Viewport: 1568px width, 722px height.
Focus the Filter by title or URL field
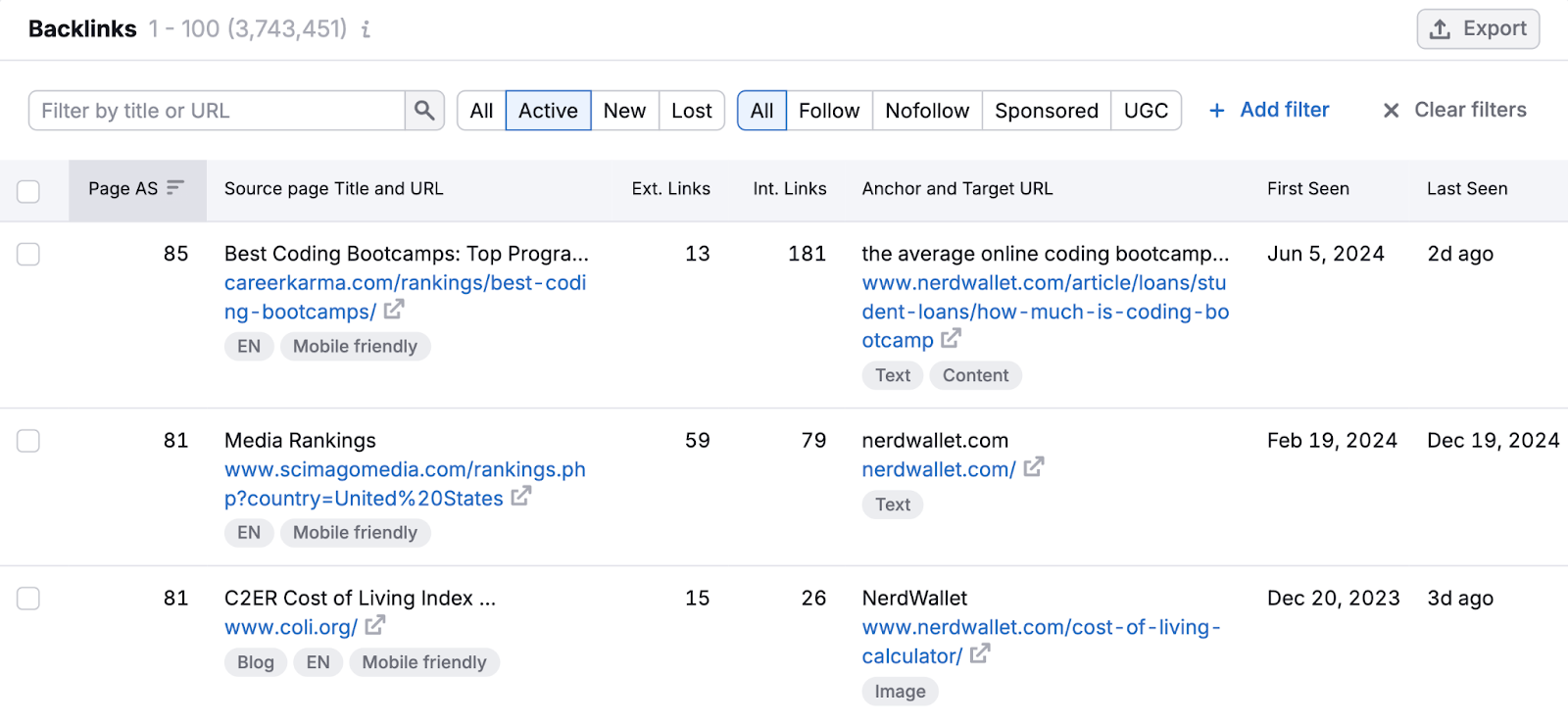tap(218, 111)
